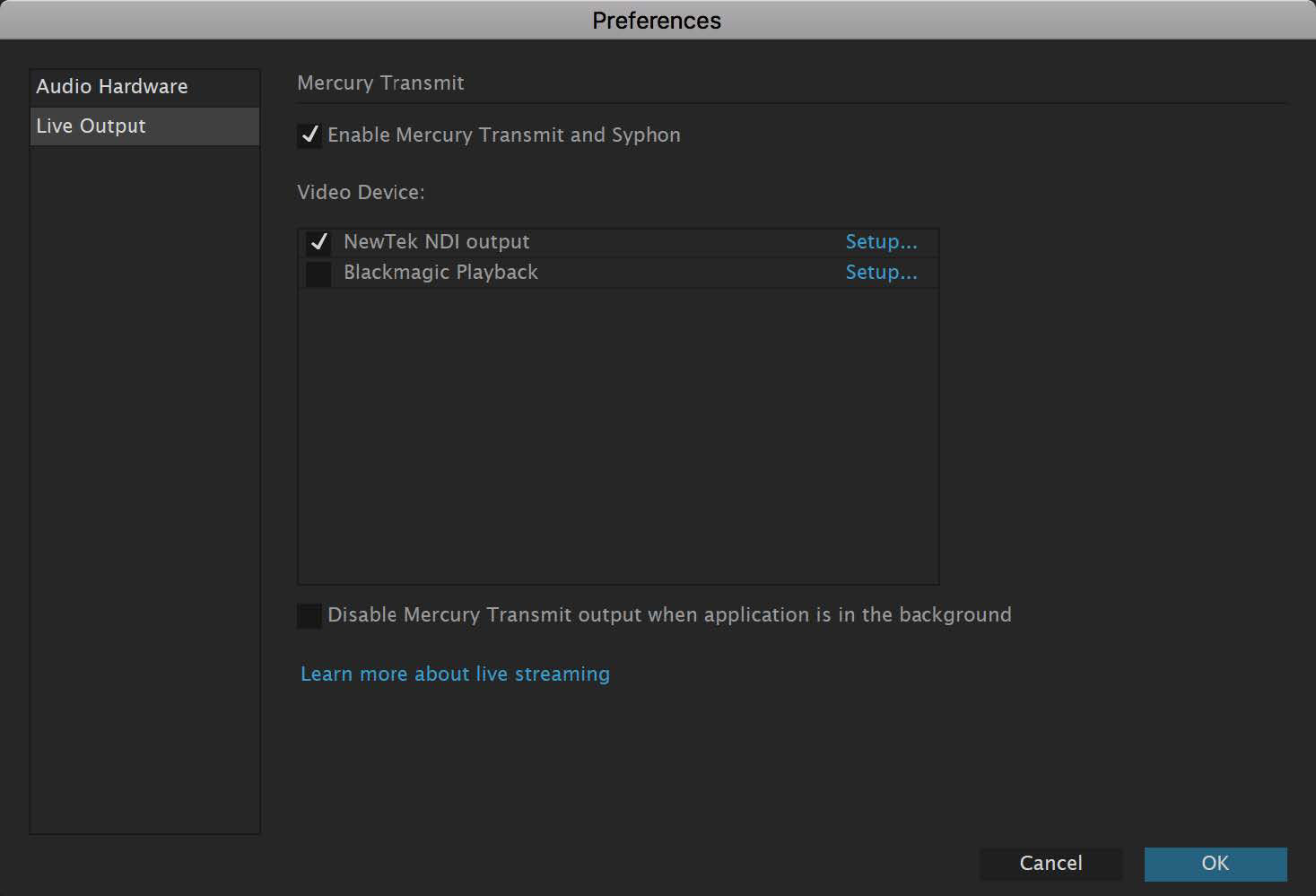Viewport: 1316px width, 896px height.
Task: Click the Disable Mercury Transmit output label text
Action: click(x=669, y=615)
